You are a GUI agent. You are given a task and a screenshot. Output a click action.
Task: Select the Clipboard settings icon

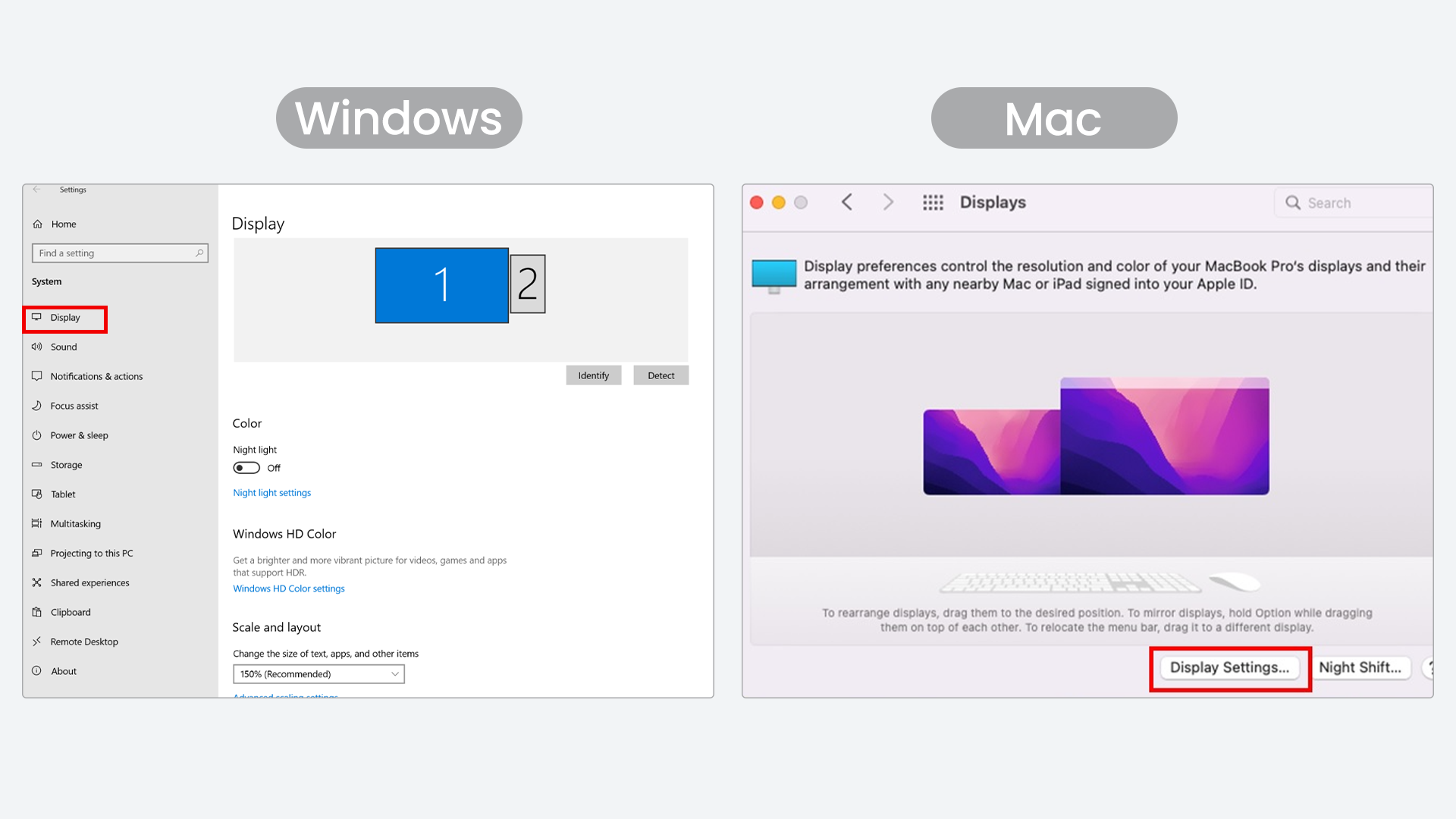[38, 612]
